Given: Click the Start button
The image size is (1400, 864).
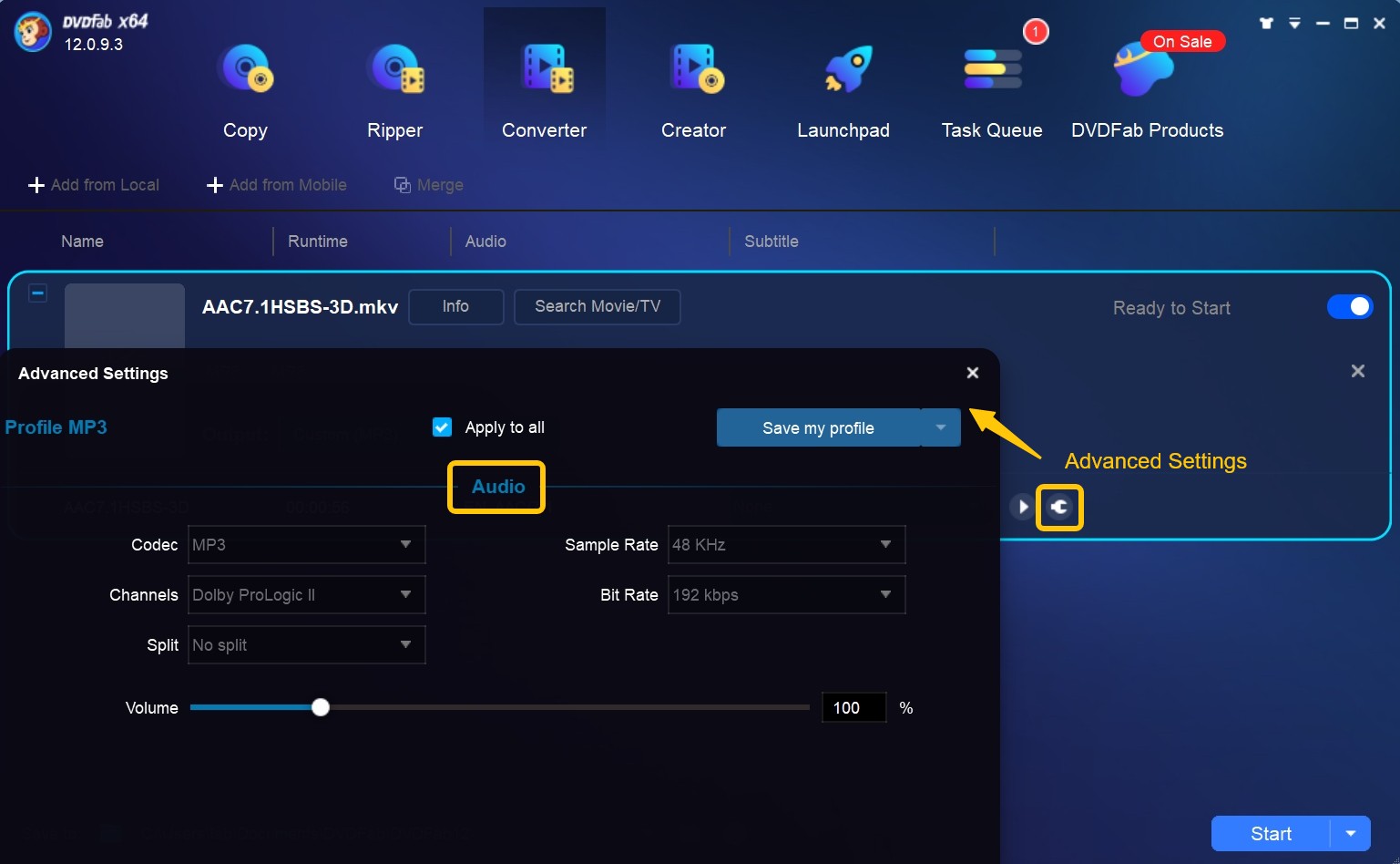Looking at the screenshot, I should [x=1271, y=834].
